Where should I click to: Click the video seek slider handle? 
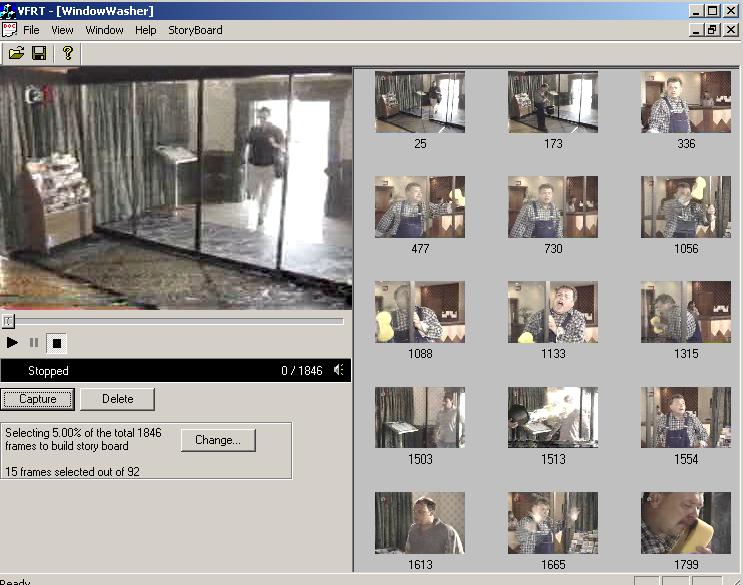click(x=8, y=321)
